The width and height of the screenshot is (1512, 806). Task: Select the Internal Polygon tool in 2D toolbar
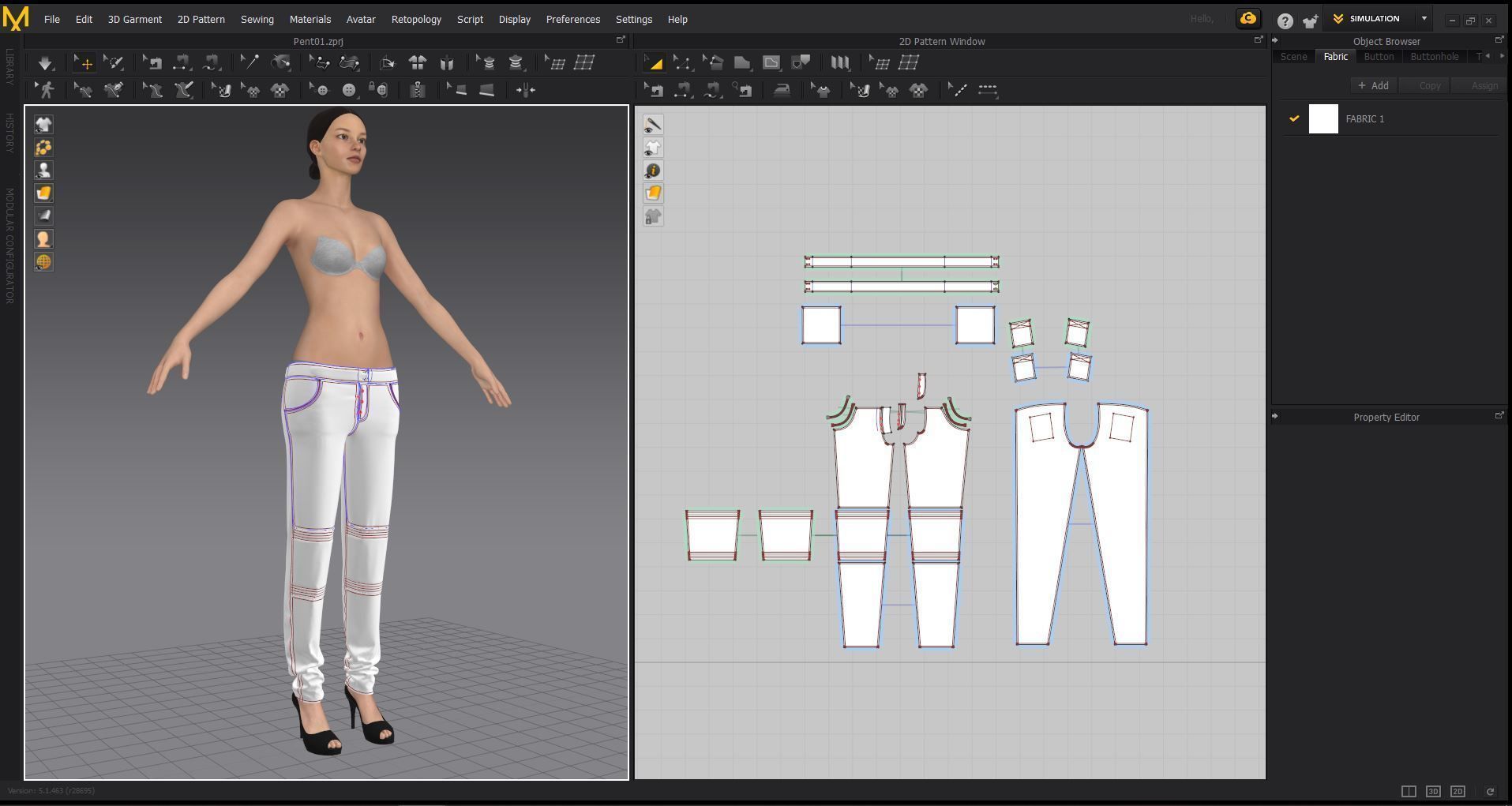coord(771,63)
